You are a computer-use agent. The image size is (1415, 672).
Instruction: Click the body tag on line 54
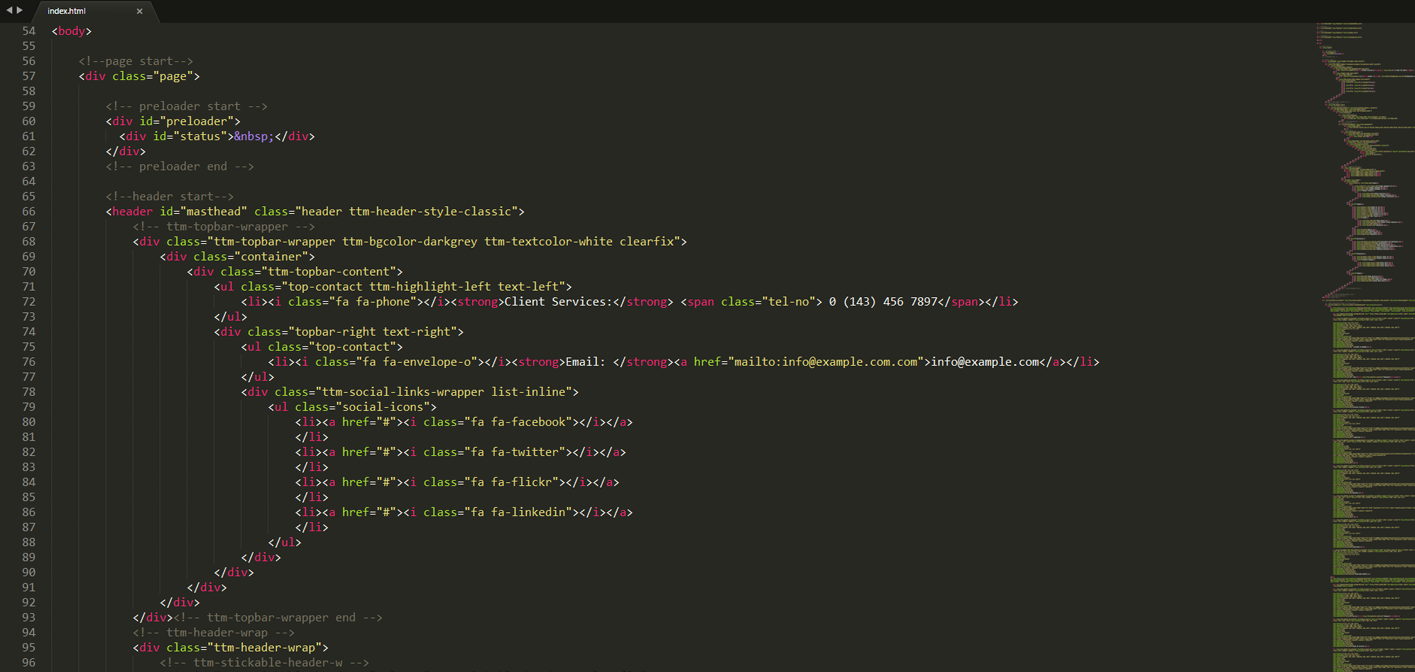tap(72, 31)
